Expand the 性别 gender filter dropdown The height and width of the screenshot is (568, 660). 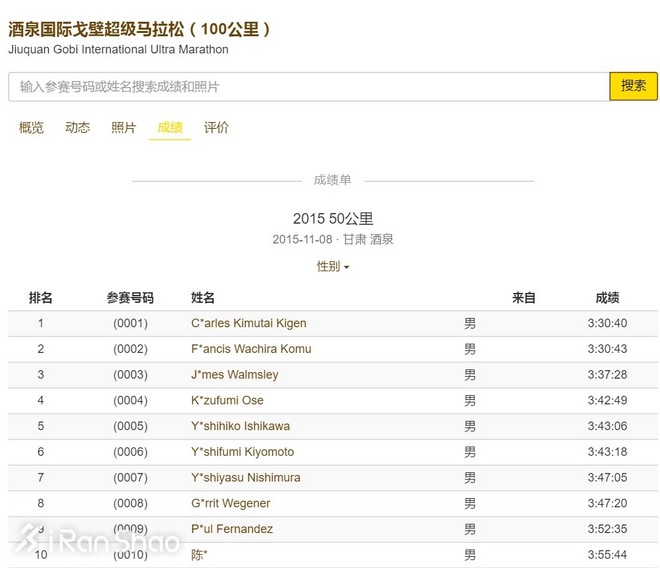coord(333,267)
